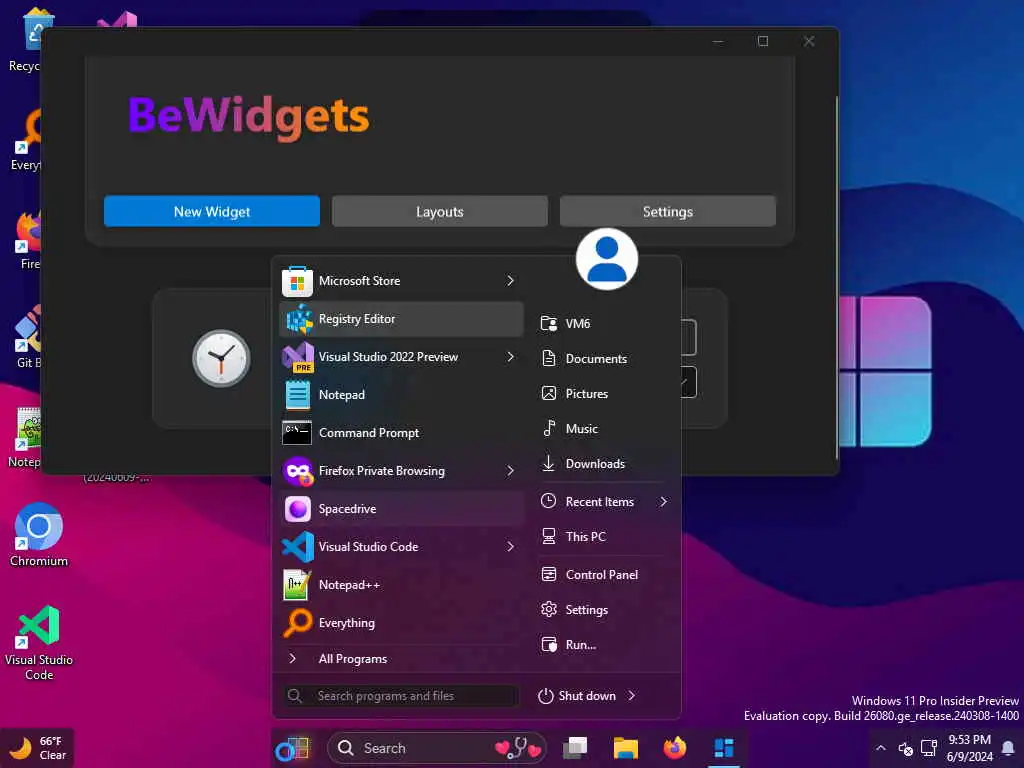Open Command Prompt in start menu
The height and width of the screenshot is (768, 1024).
(x=401, y=432)
